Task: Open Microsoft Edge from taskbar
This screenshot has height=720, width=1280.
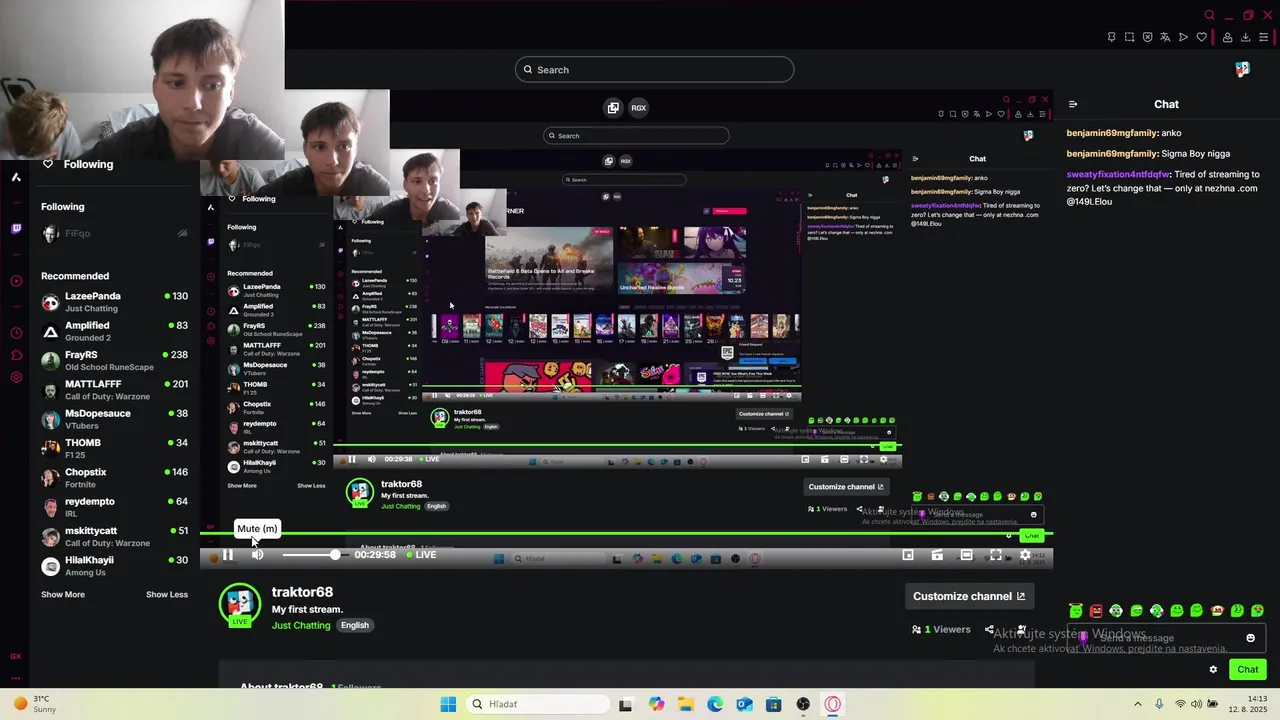Action: click(715, 704)
